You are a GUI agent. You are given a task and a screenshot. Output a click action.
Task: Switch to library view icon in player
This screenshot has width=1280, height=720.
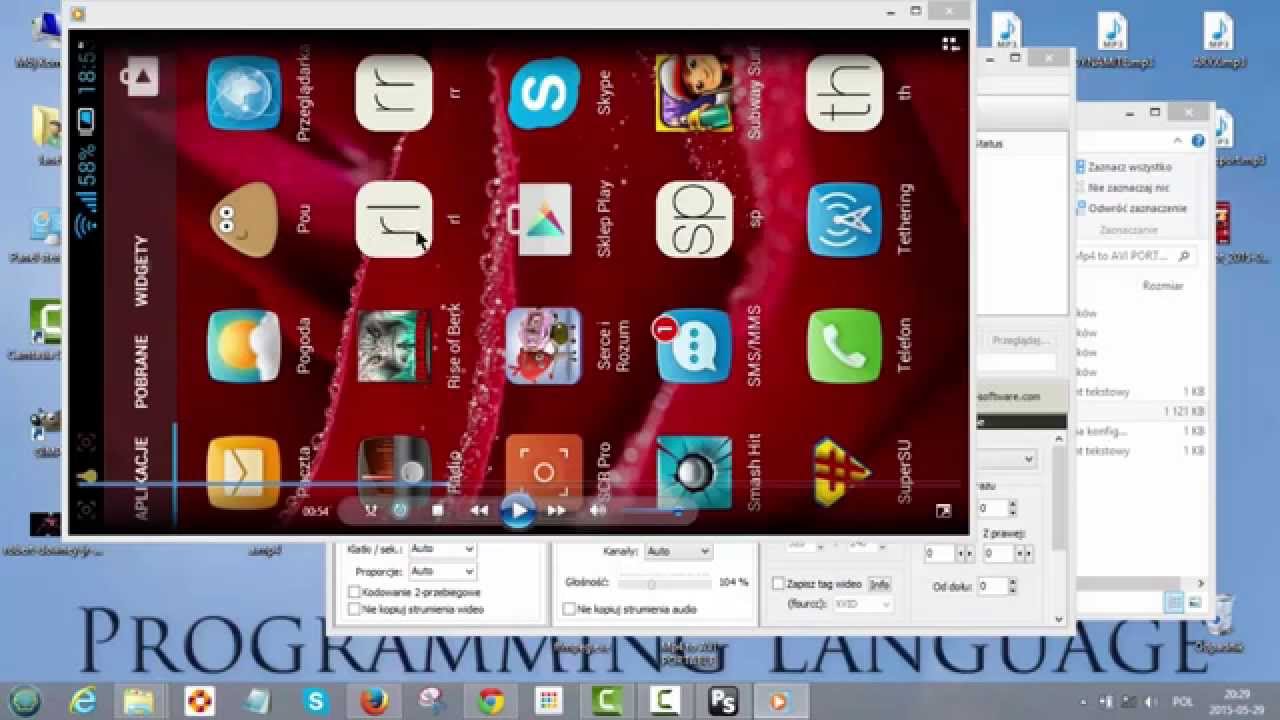click(950, 44)
